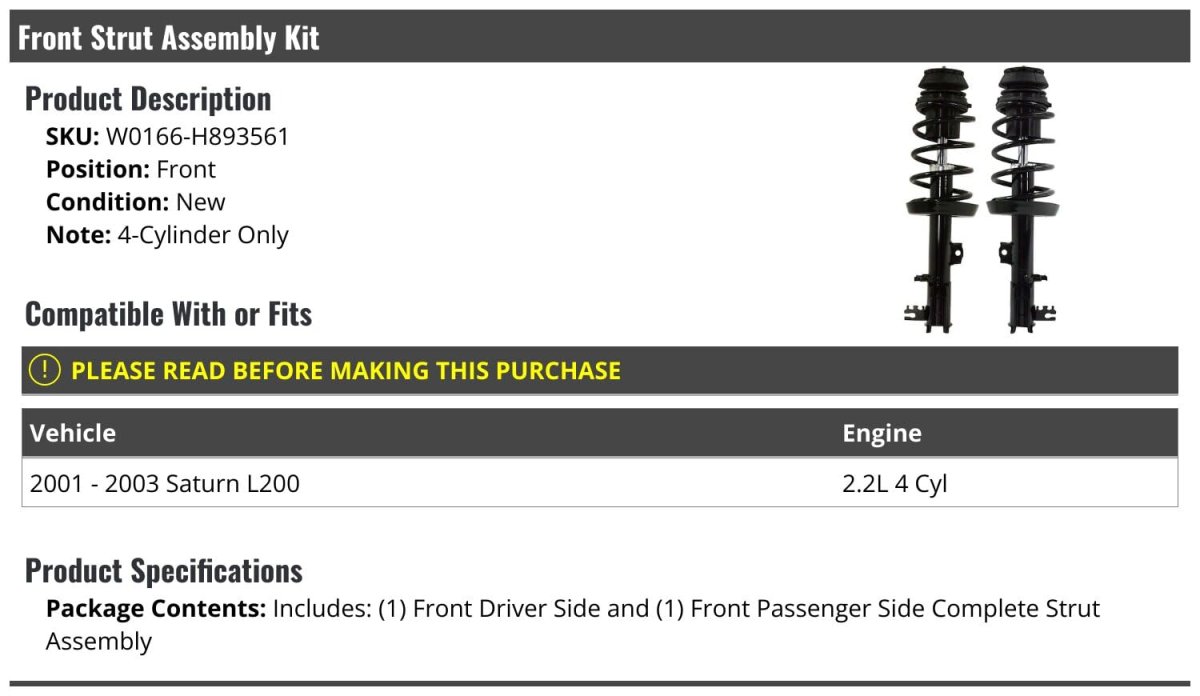Image resolution: width=1200 pixels, height=696 pixels.
Task: Click the Engine column header
Action: coord(882,433)
